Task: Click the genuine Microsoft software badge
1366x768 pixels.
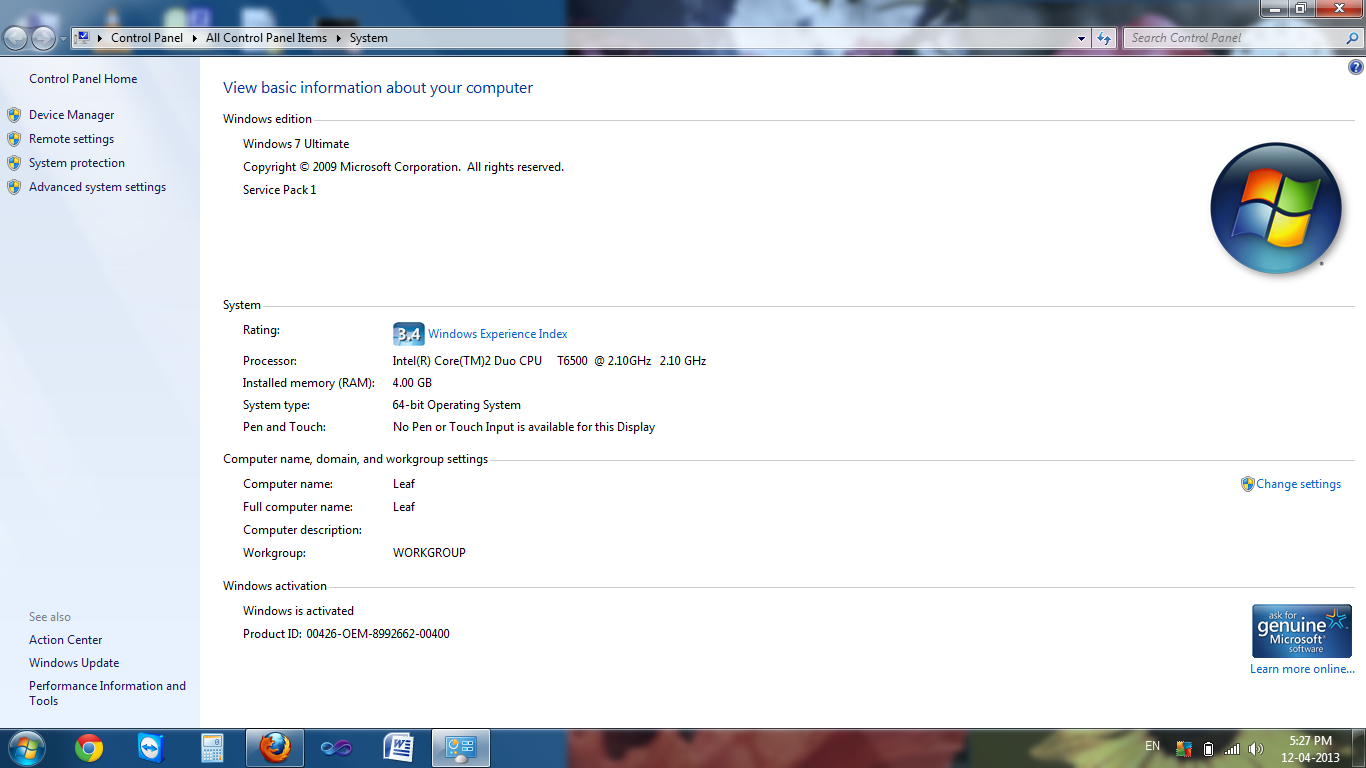Action: pyautogui.click(x=1302, y=630)
